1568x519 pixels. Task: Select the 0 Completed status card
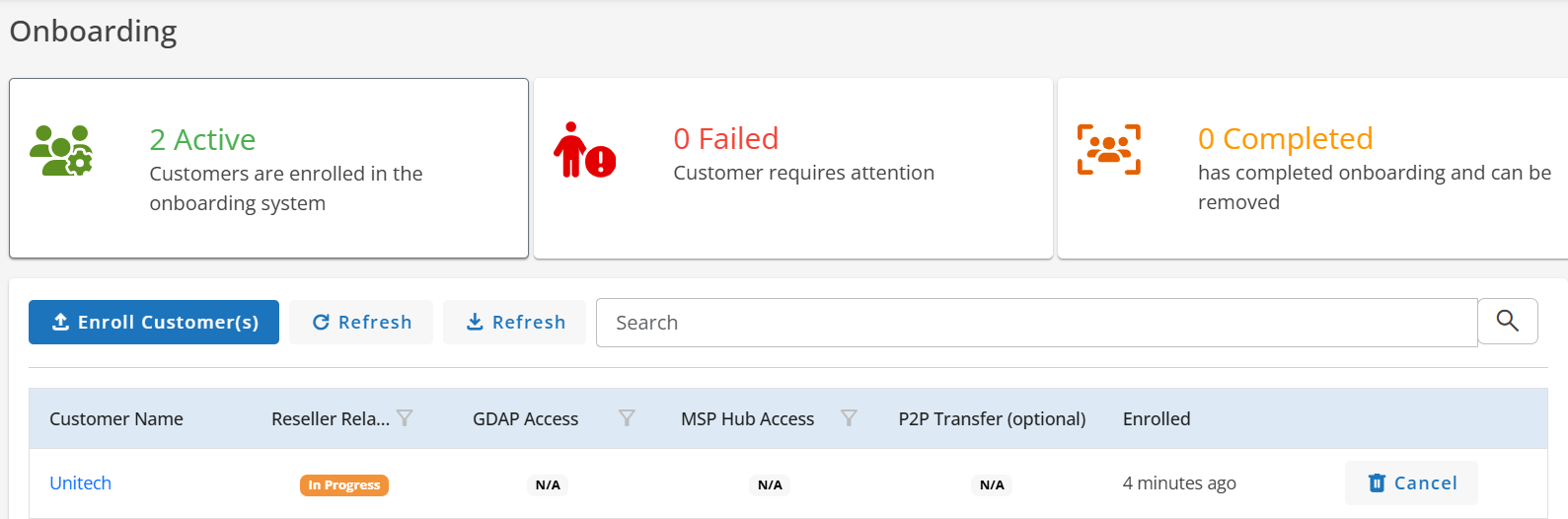[1312, 168]
